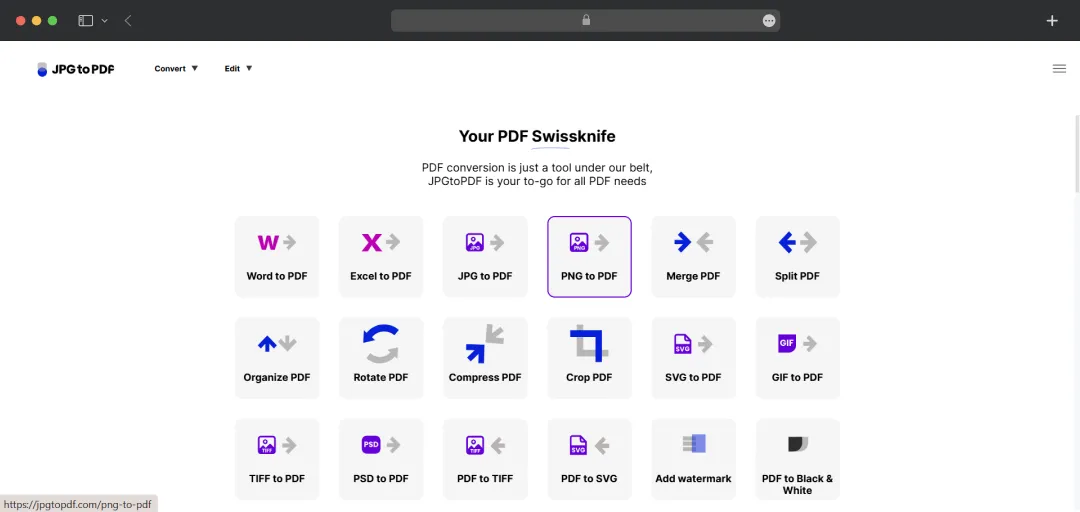Click the Crop PDF crop-mark icon
This screenshot has width=1080, height=512.
(x=589, y=345)
